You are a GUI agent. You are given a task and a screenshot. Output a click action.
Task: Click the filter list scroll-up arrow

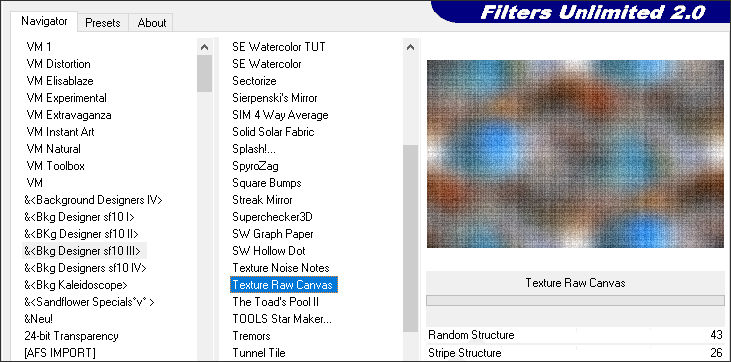(x=410, y=47)
